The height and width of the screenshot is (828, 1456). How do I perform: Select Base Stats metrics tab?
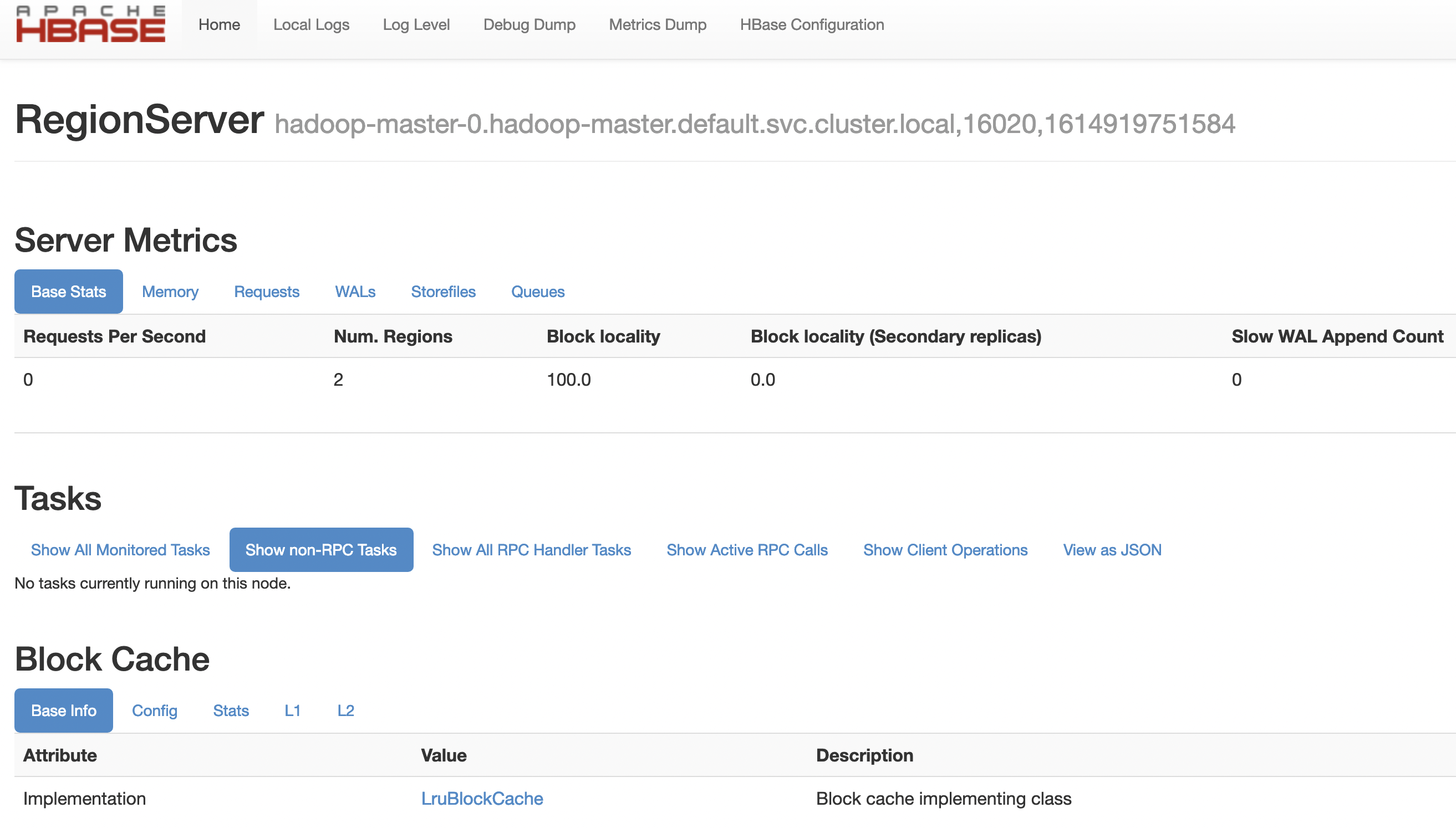(68, 292)
